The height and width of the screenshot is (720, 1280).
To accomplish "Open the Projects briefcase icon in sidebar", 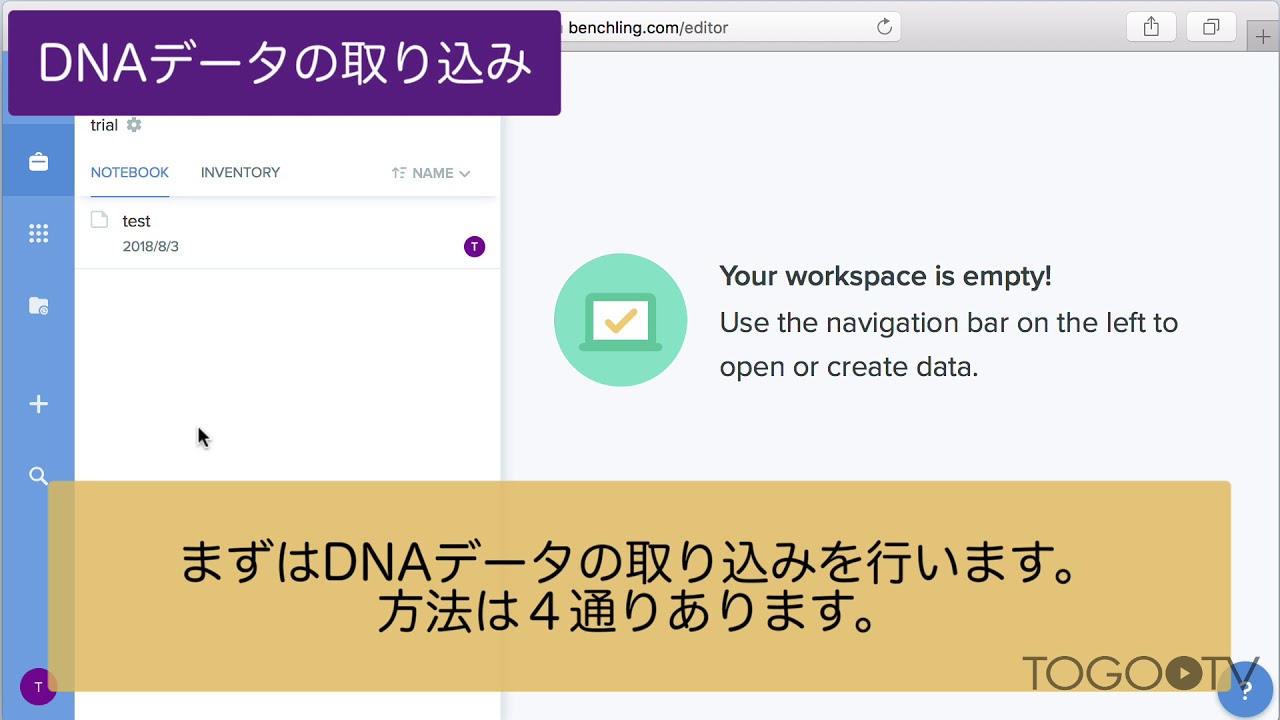I will (38, 162).
